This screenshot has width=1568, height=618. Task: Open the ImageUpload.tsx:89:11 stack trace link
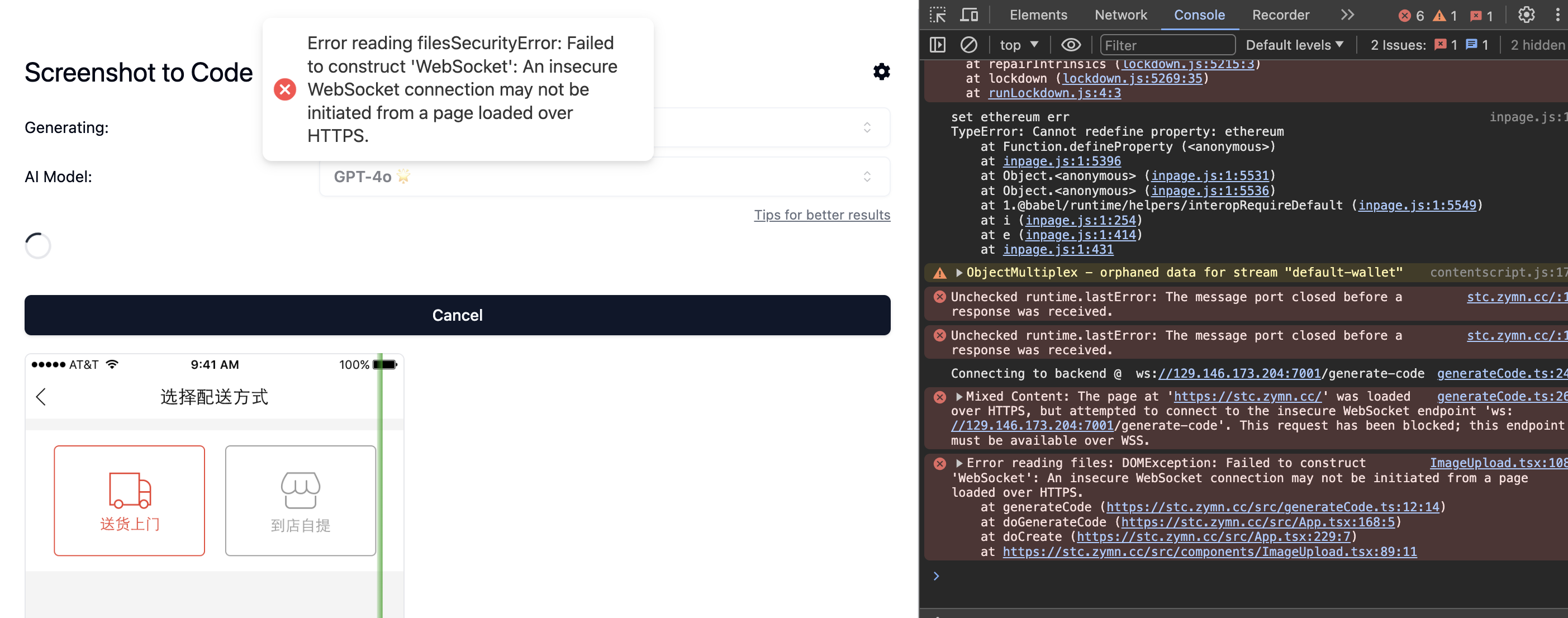(1209, 552)
